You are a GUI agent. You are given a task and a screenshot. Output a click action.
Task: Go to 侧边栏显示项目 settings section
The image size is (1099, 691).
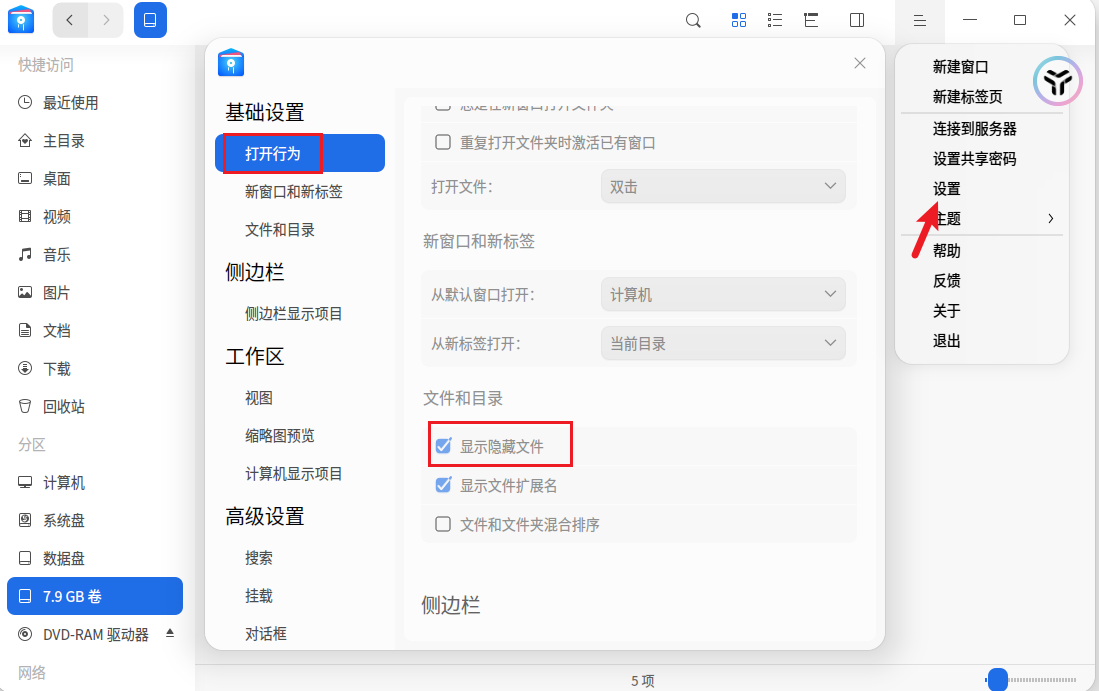[x=294, y=314]
